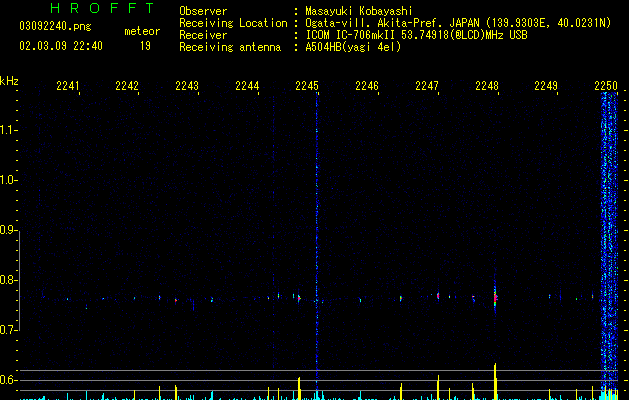Screen dimensions: 629x400
Task: Click the 2241 time axis label
Action: coord(68,85)
